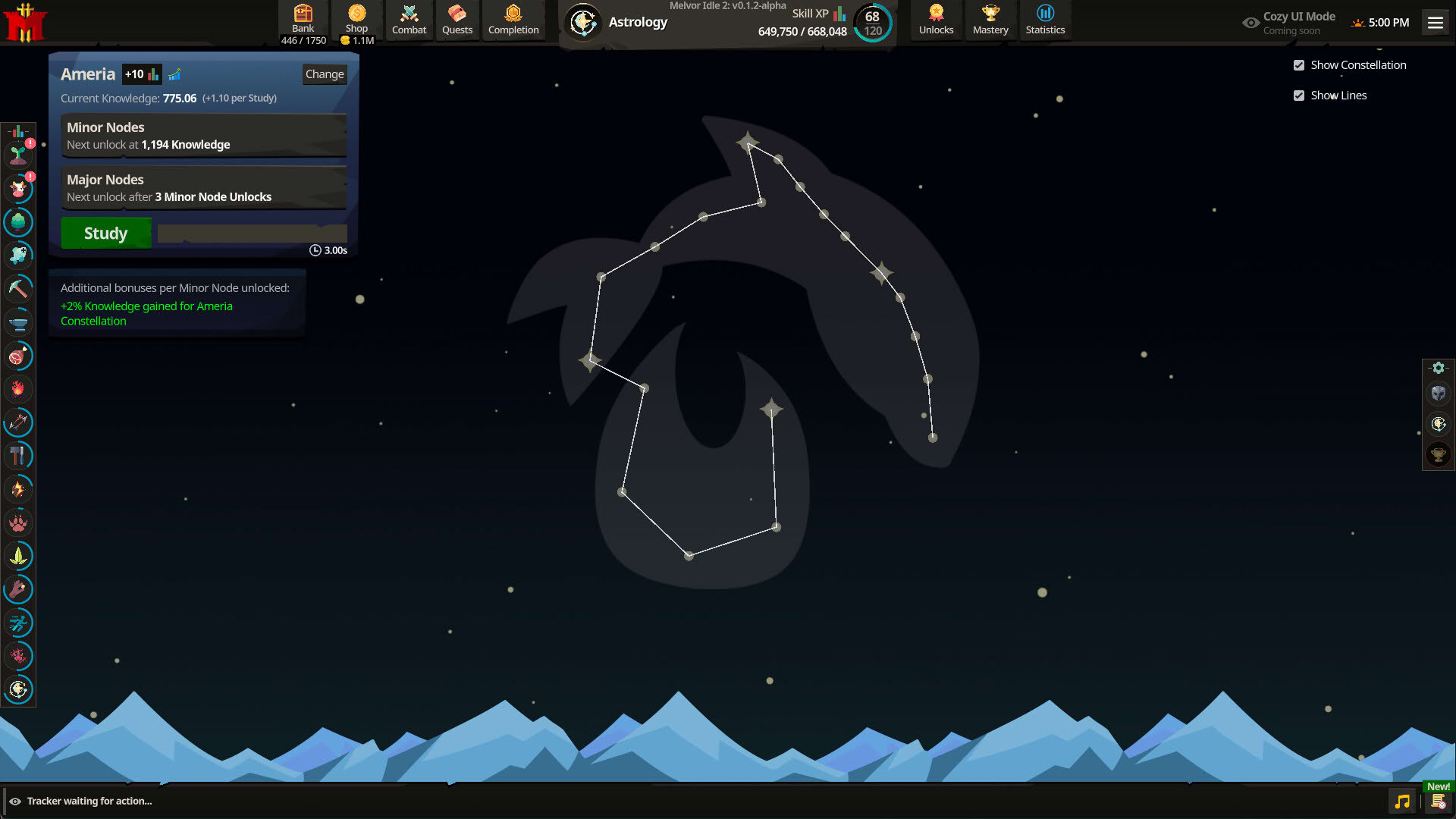Expand the Major Nodes section

[203, 187]
